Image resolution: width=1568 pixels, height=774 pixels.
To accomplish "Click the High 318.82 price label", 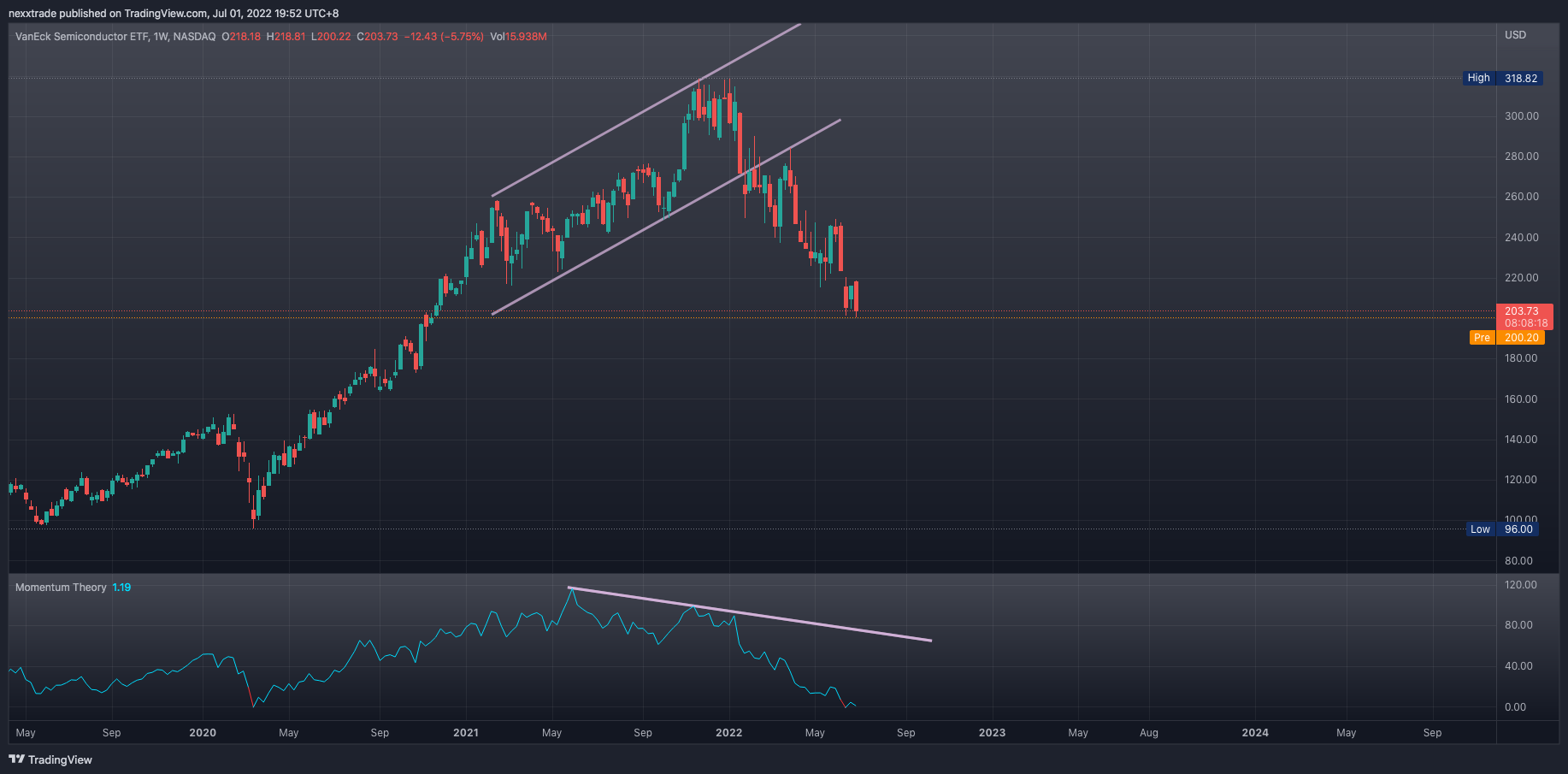I will [1502, 78].
